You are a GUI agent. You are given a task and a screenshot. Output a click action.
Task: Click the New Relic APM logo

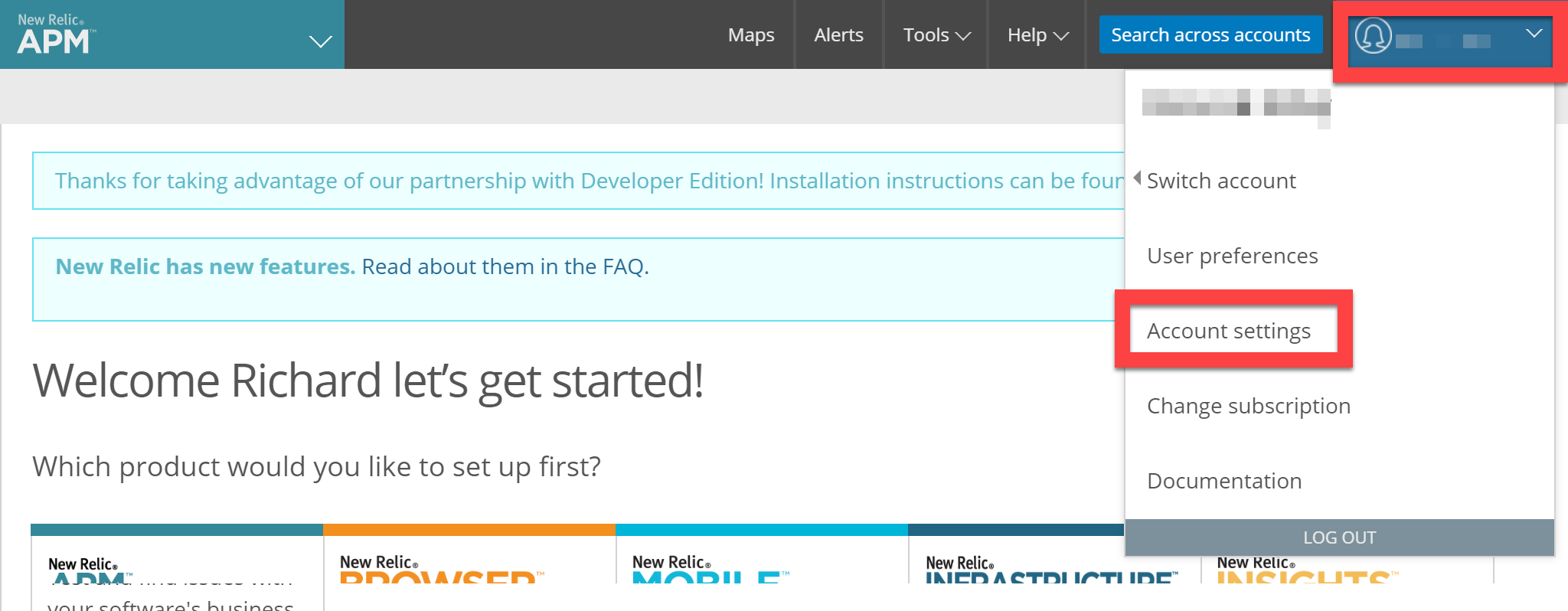click(57, 34)
